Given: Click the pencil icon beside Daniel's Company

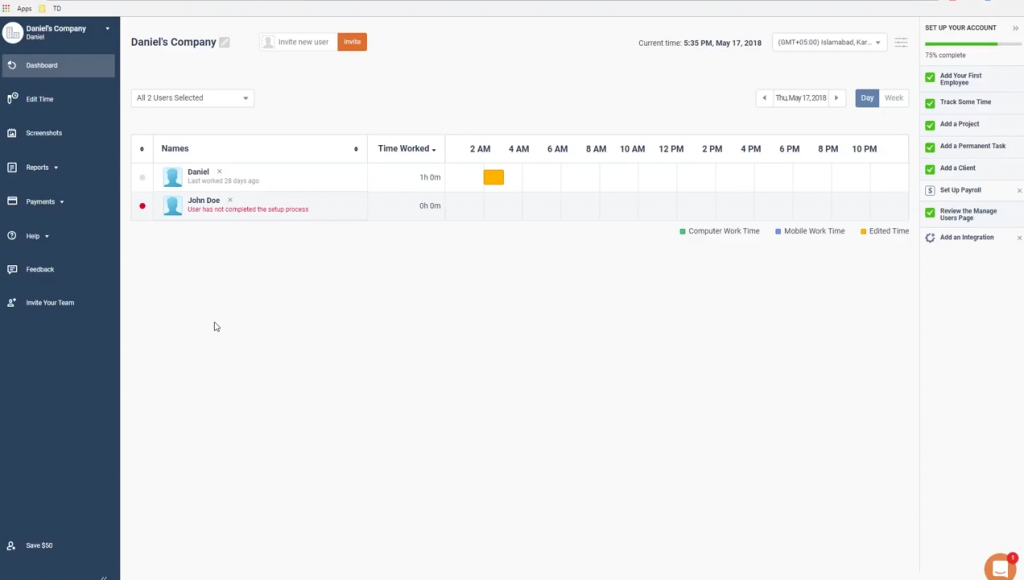Looking at the screenshot, I should (225, 42).
